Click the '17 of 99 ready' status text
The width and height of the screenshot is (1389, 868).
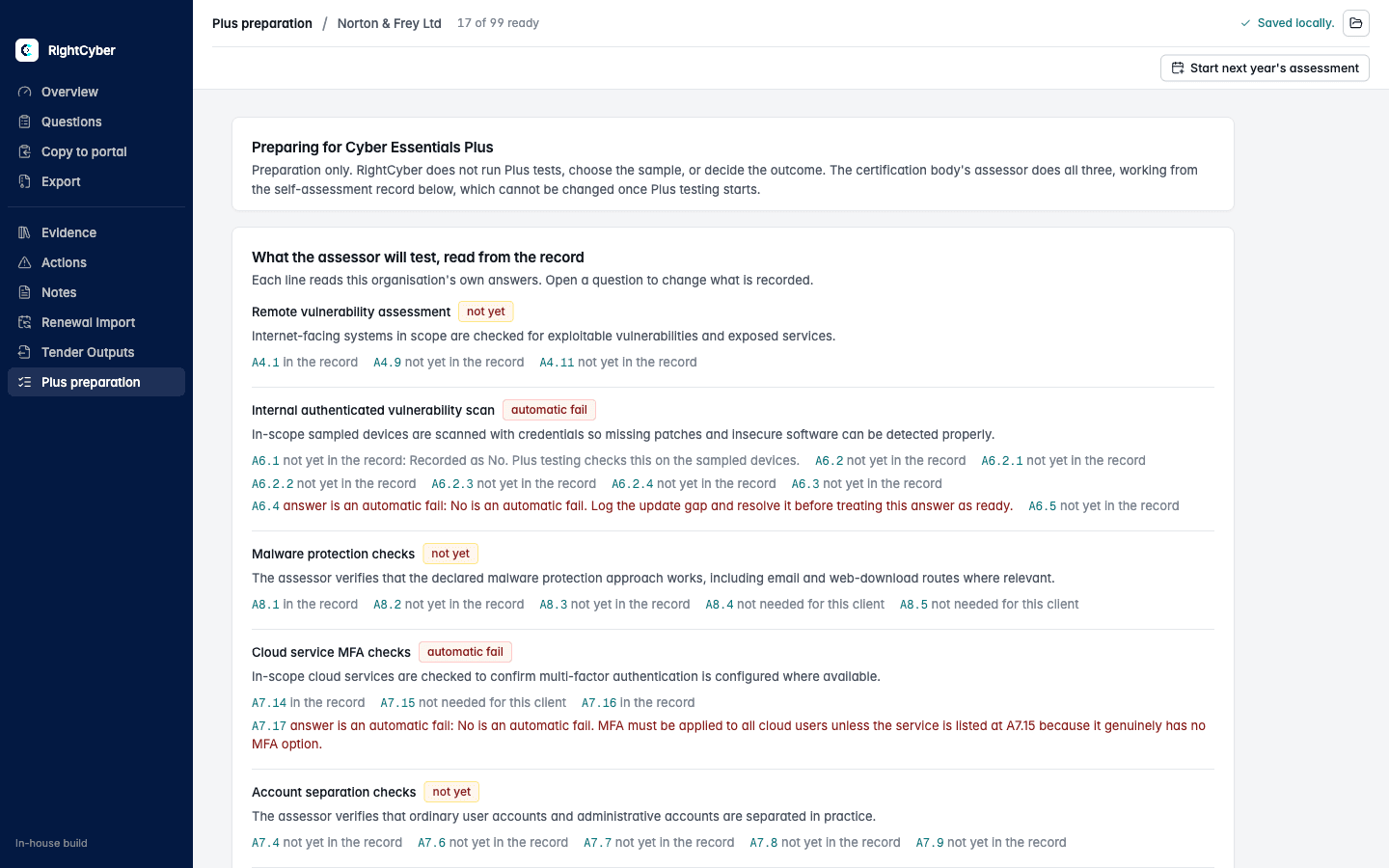(x=498, y=23)
